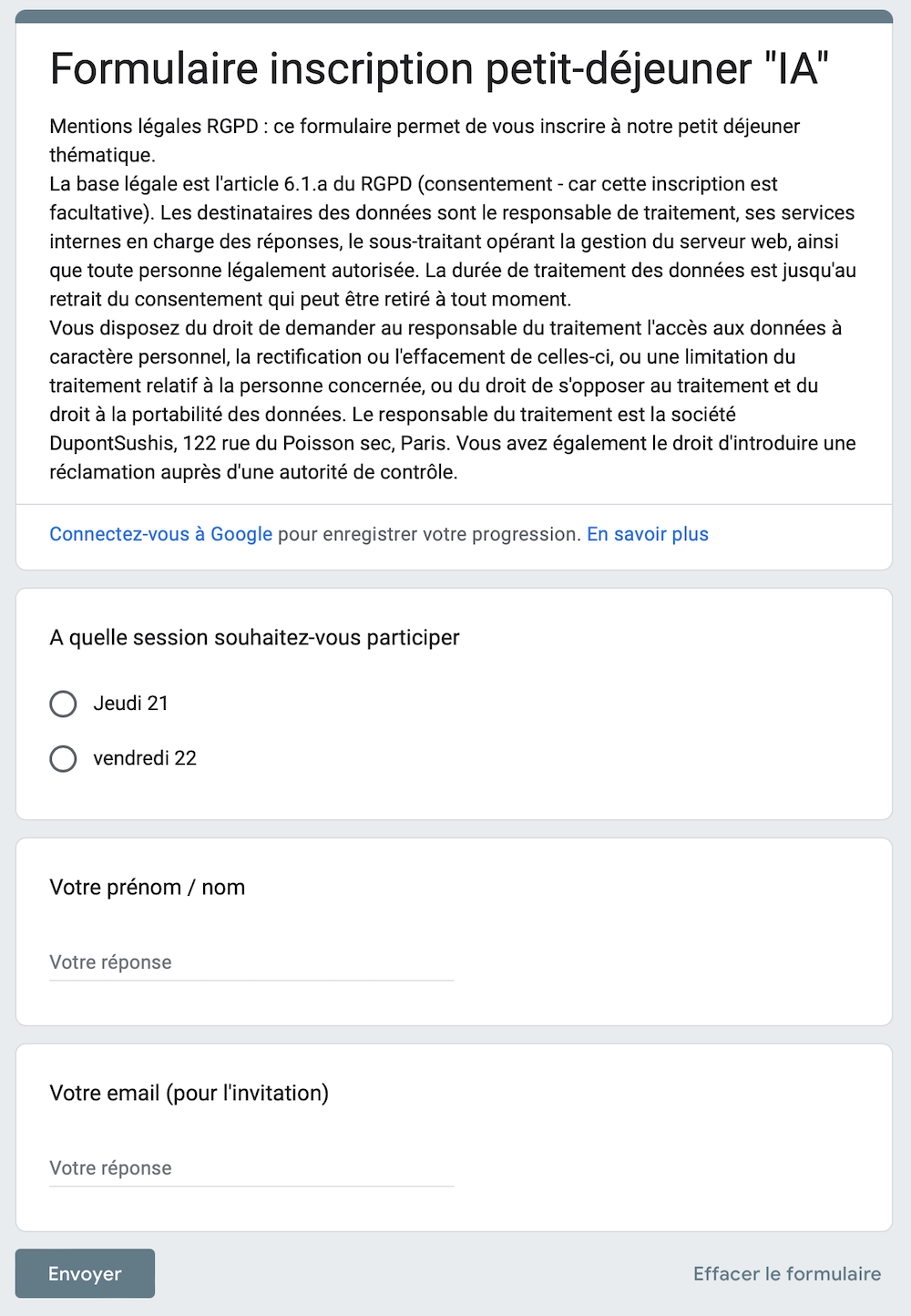Choose the vendredi 22 radio option
This screenshot has width=911, height=1316.
pyautogui.click(x=63, y=758)
